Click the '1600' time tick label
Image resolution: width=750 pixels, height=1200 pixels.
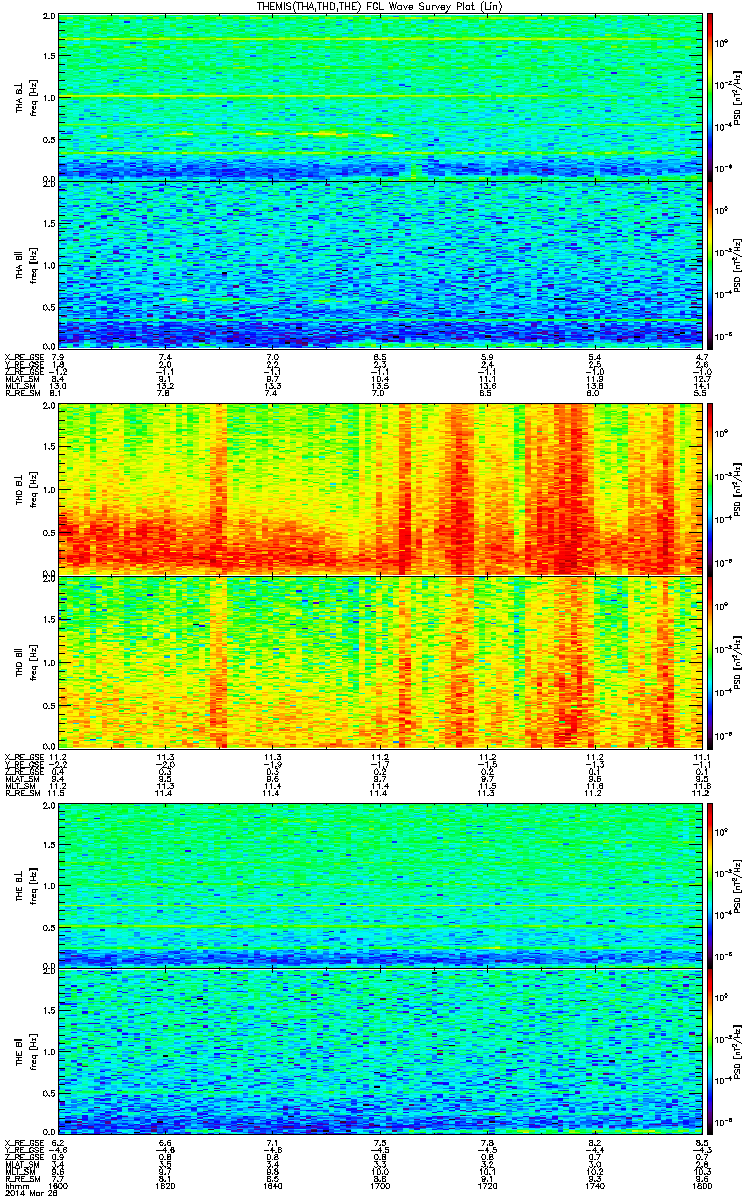click(x=58, y=1186)
